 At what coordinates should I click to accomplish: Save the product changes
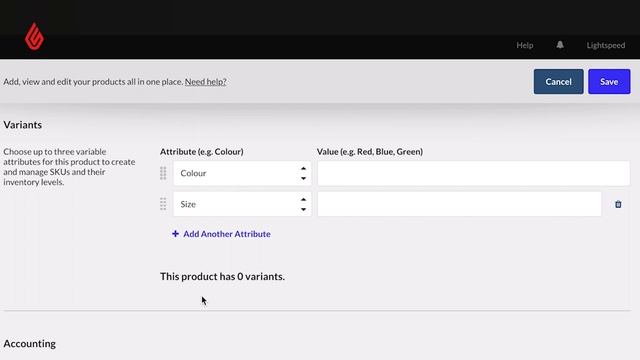pos(609,82)
